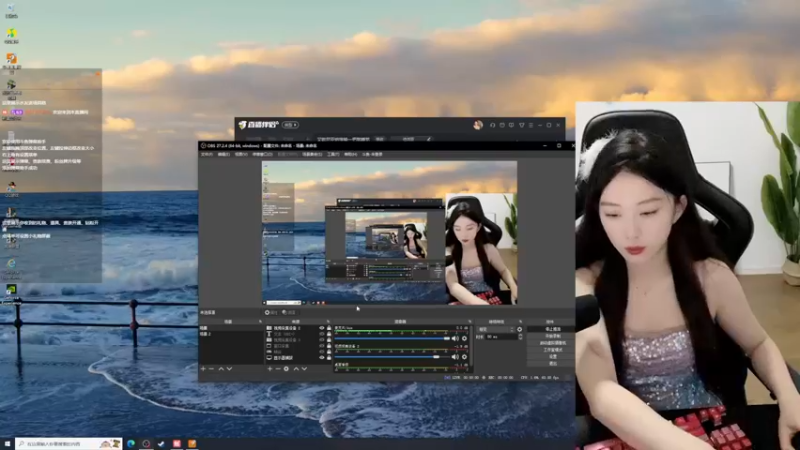The height and width of the screenshot is (450, 800).
Task: Open hamburger menu in 直播伴侣 title bar
Action: point(531,125)
